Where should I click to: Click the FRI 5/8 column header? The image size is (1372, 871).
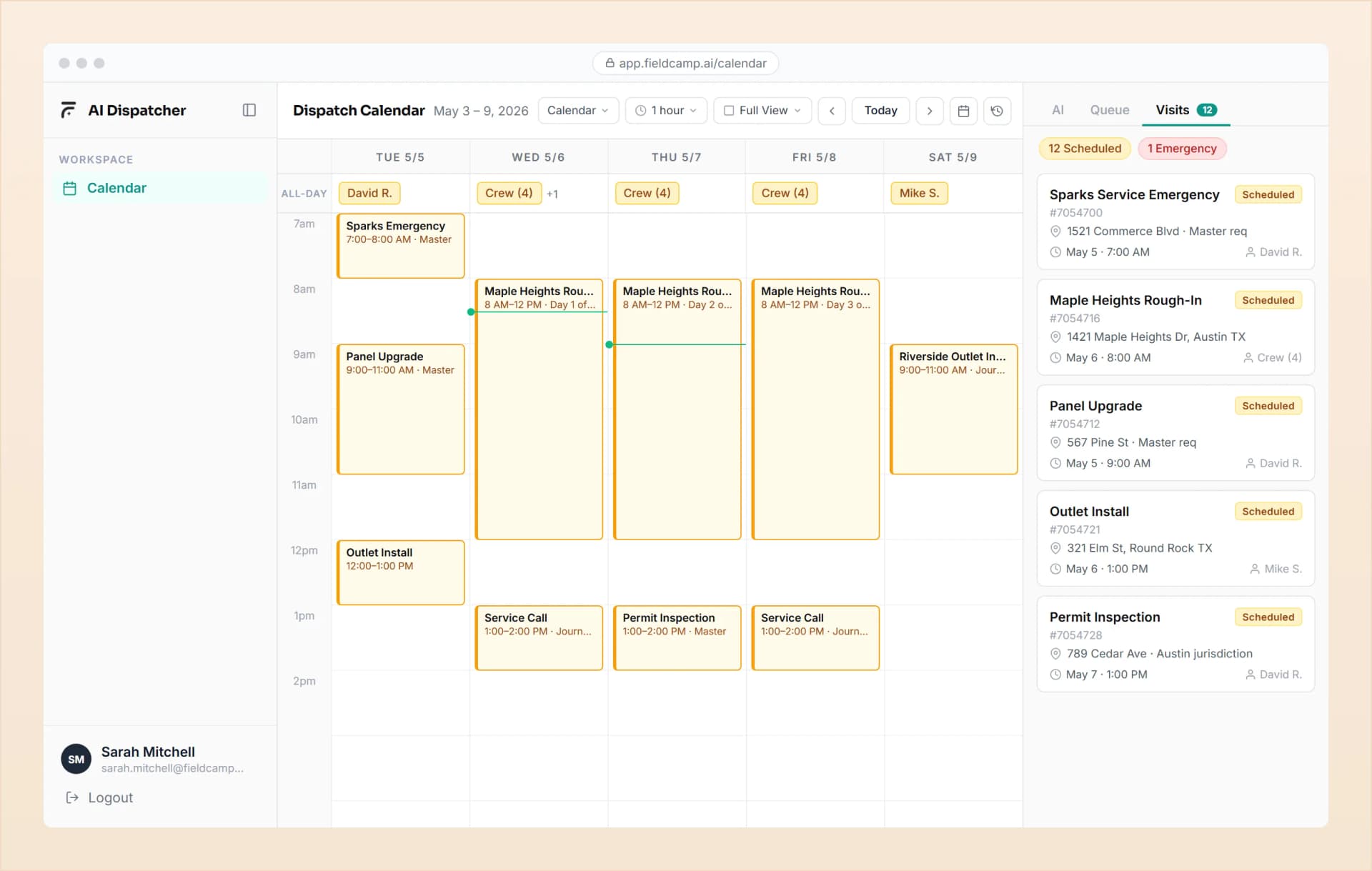click(814, 157)
